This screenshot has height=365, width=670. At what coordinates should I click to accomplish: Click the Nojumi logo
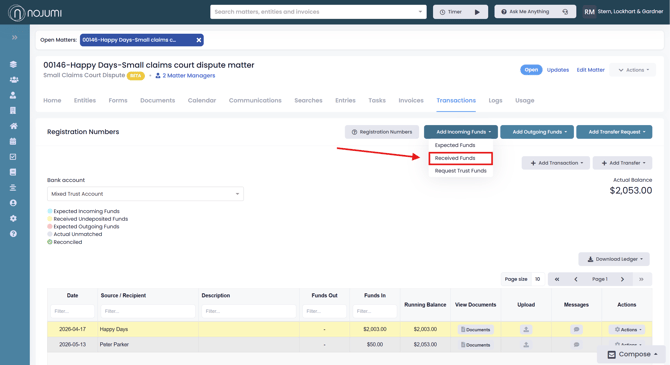coord(35,13)
